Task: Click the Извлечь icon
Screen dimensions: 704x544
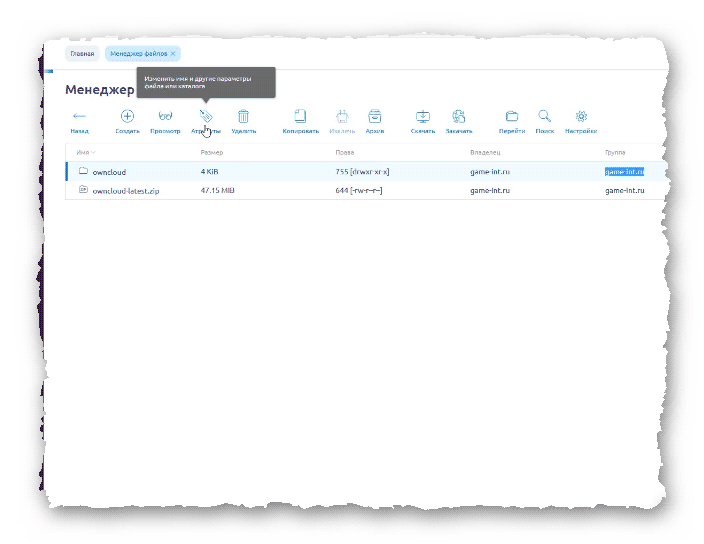Action: pos(342,116)
